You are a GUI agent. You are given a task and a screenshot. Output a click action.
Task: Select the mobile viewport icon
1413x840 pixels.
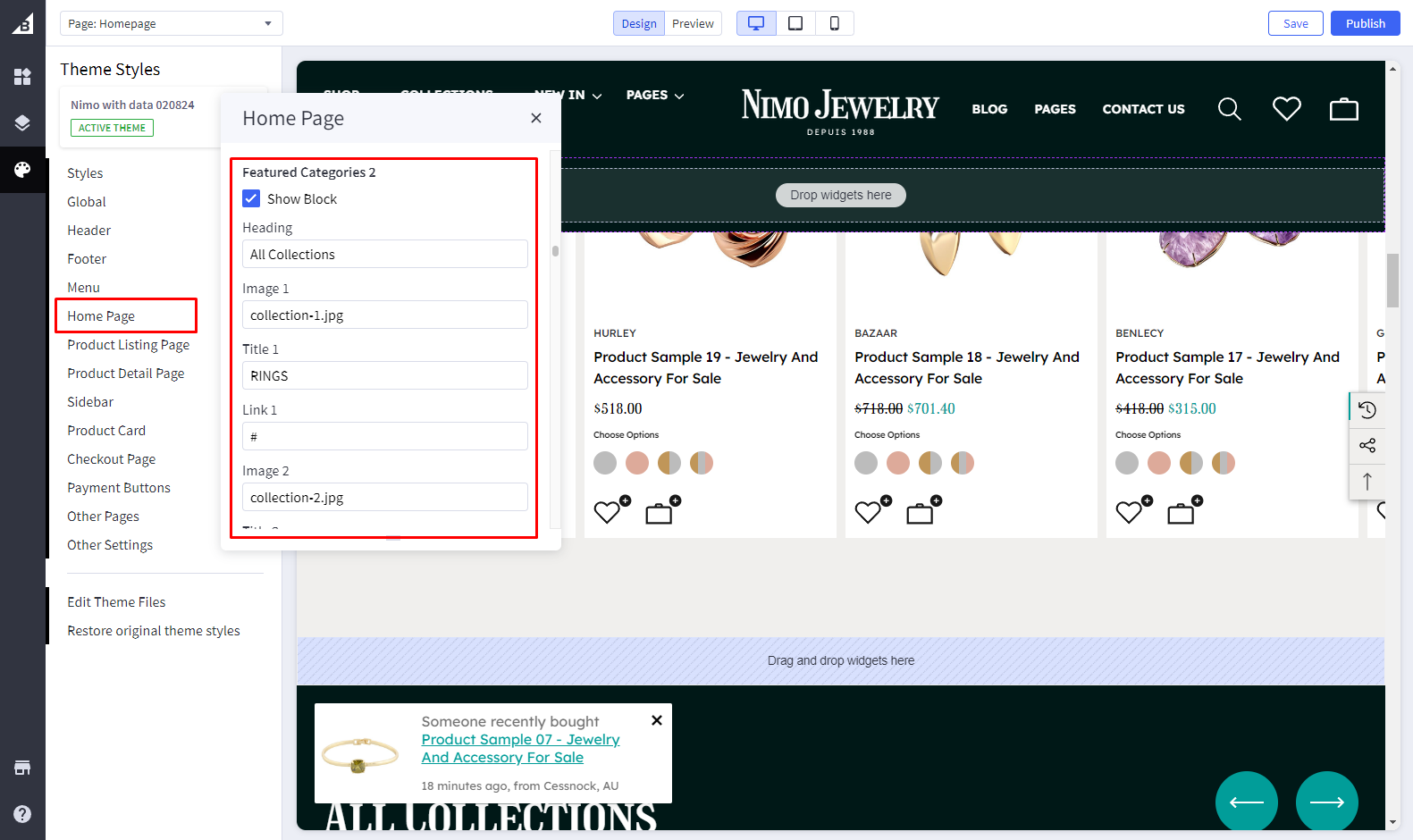tap(834, 23)
